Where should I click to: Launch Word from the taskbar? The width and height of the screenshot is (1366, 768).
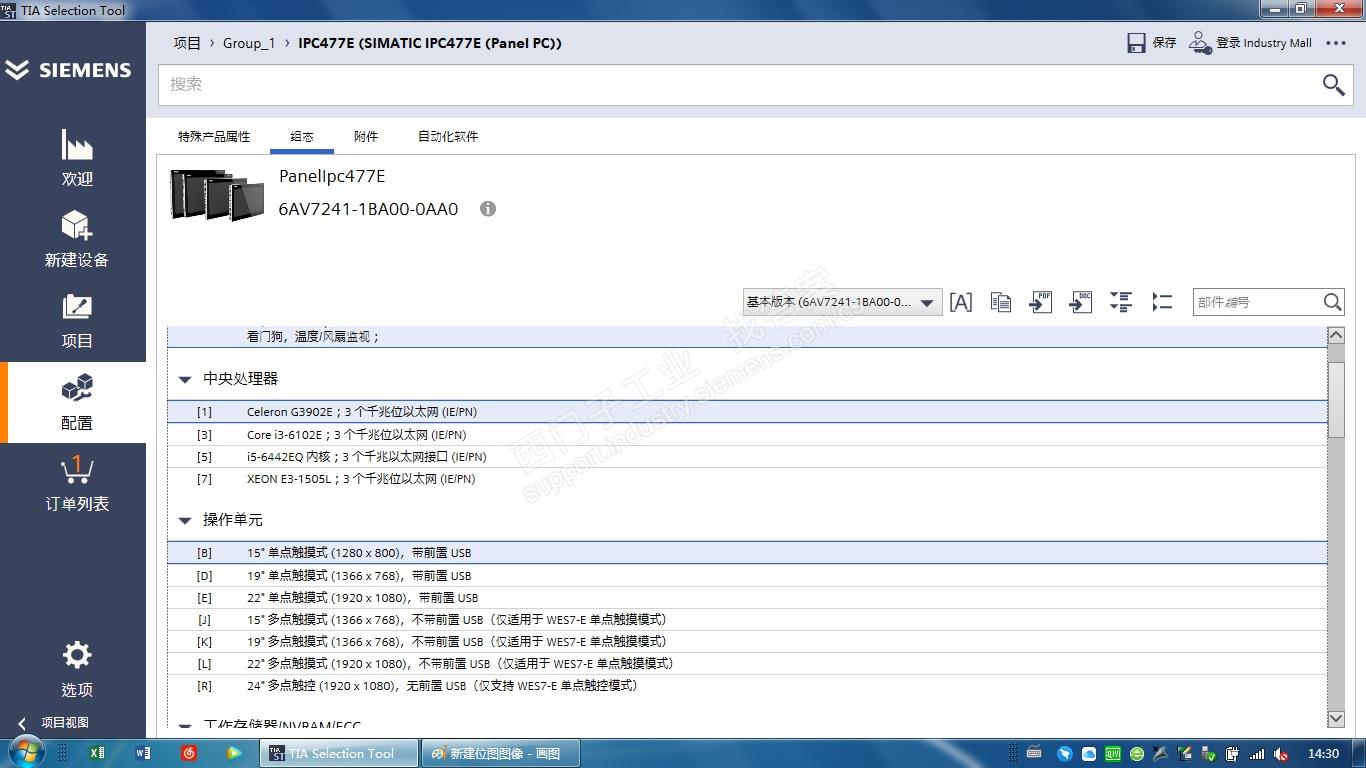click(143, 753)
